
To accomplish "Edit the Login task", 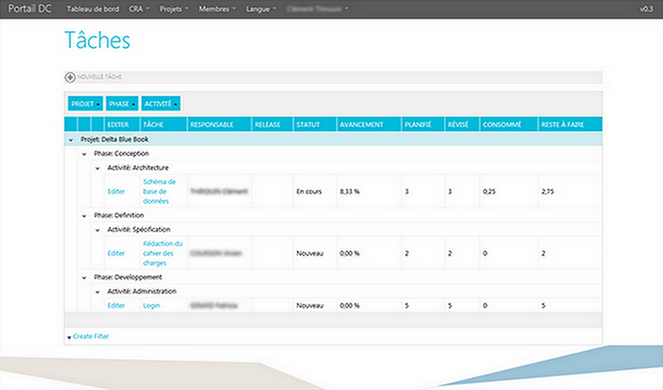I will [116, 305].
